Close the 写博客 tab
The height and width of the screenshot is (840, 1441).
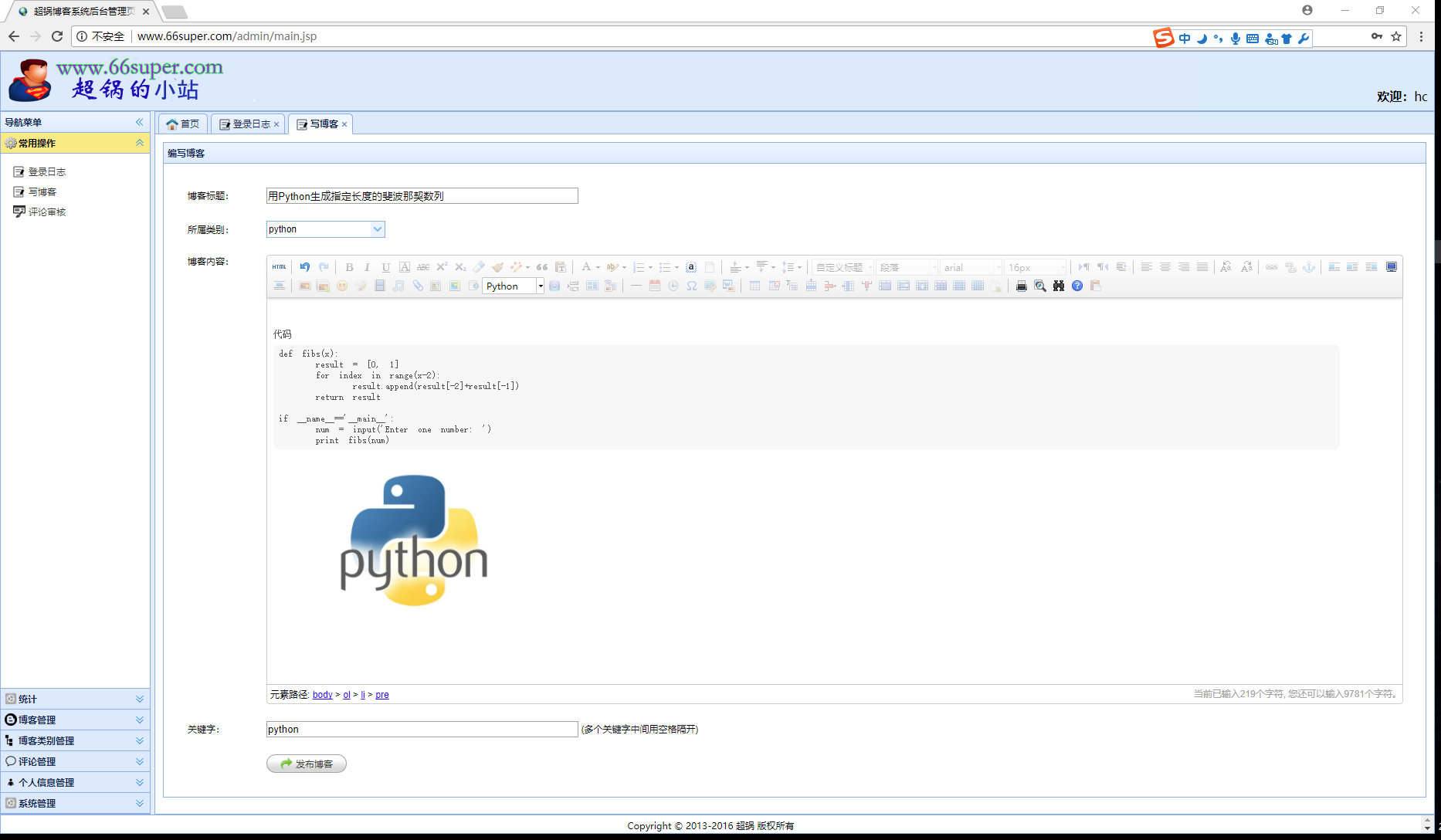point(344,124)
